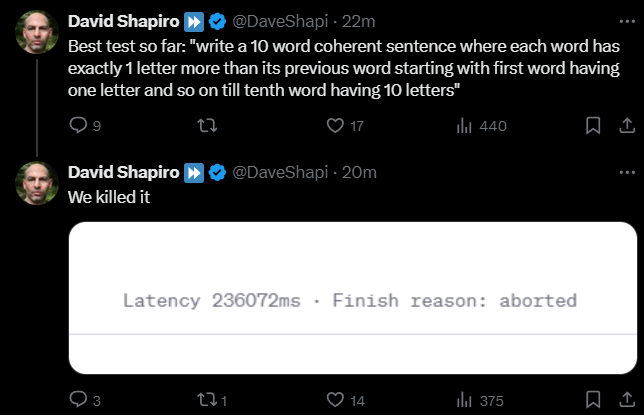Viewport: 644px width, 415px height.
Task: Reply to the first tweet with 9 comments
Action: pos(85,125)
